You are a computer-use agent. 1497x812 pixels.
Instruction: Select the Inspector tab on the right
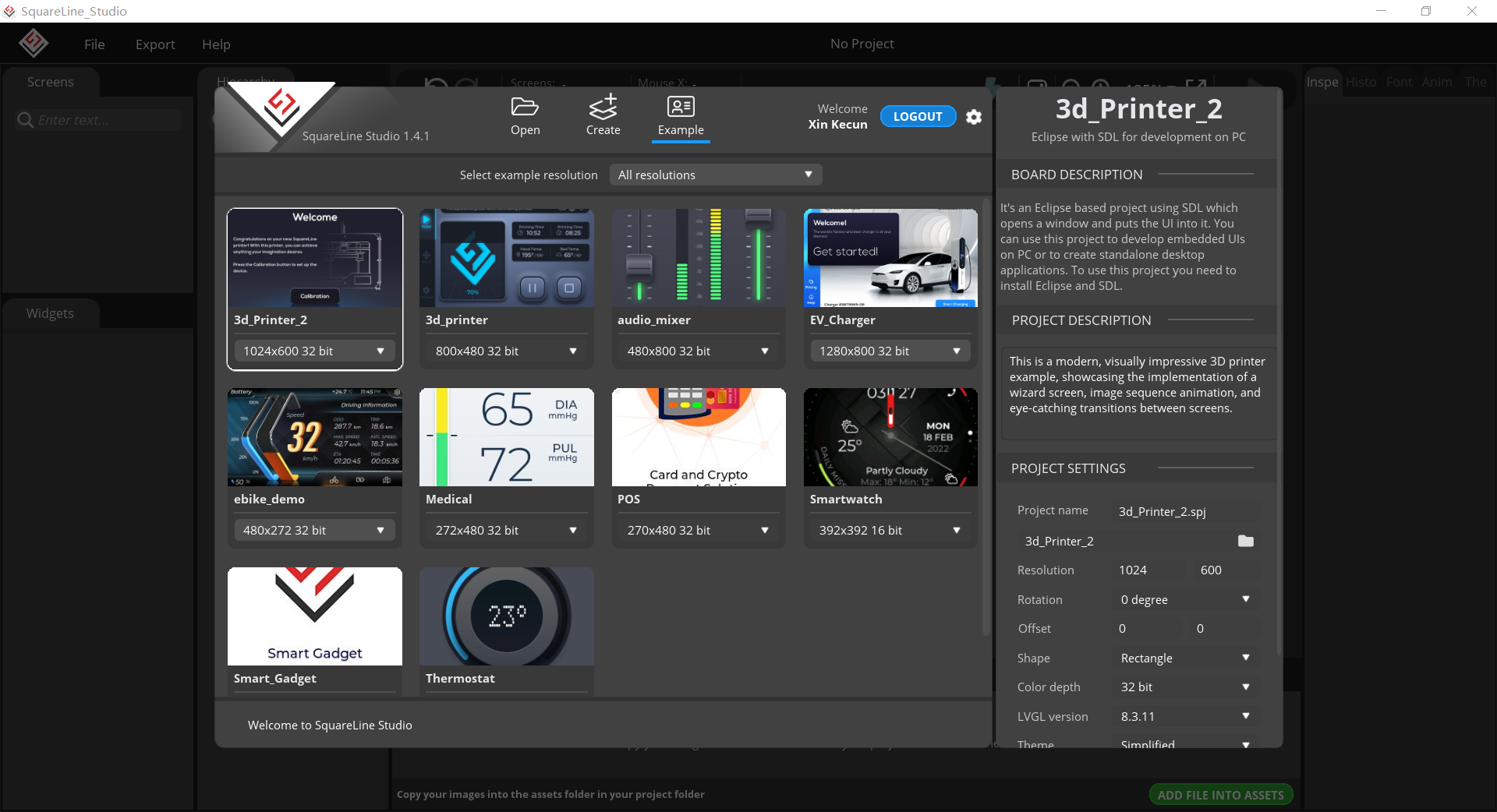coord(1322,82)
